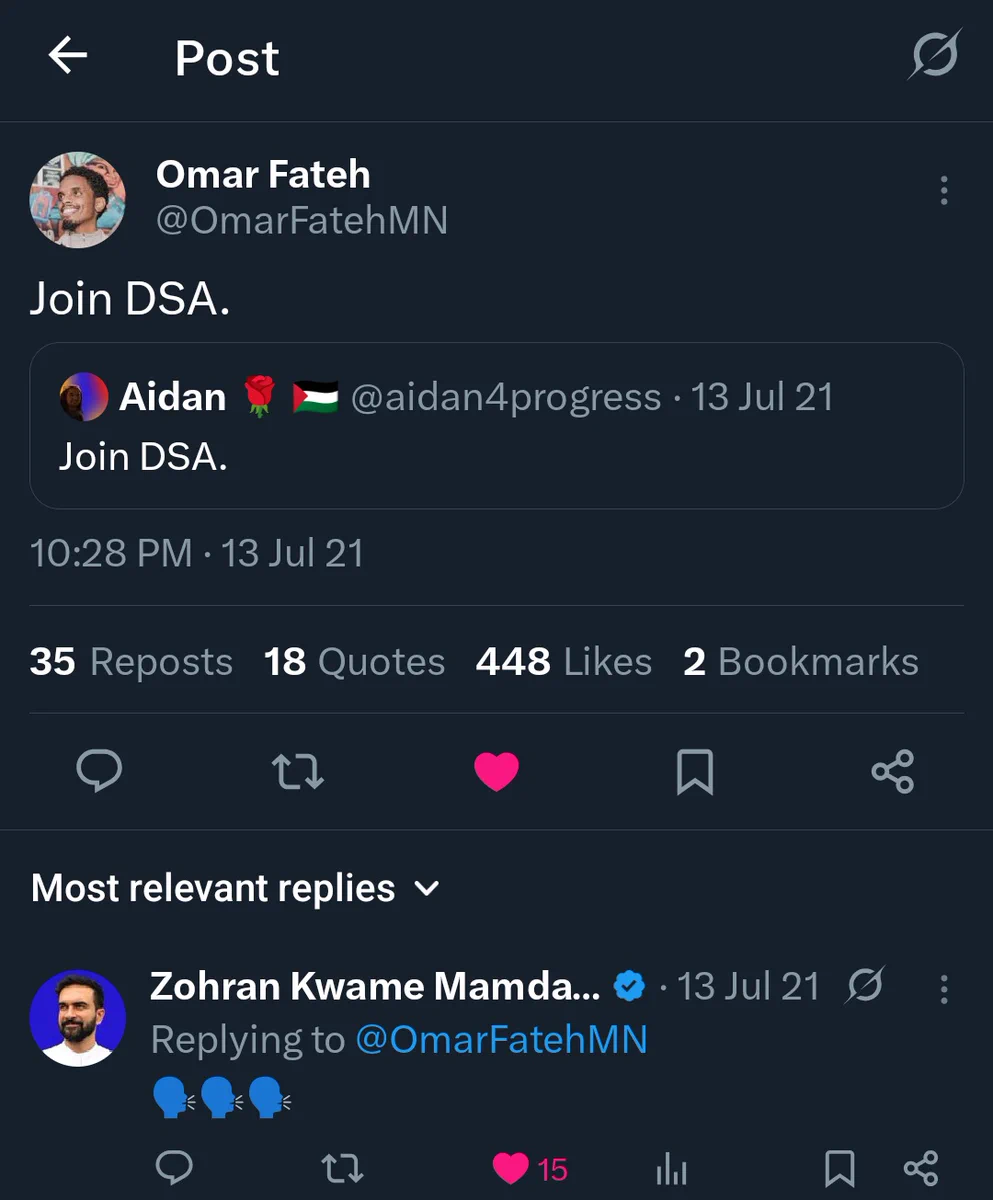The image size is (993, 1200).
Task: Expand Most relevant replies sort dropdown
Action: click(x=235, y=888)
